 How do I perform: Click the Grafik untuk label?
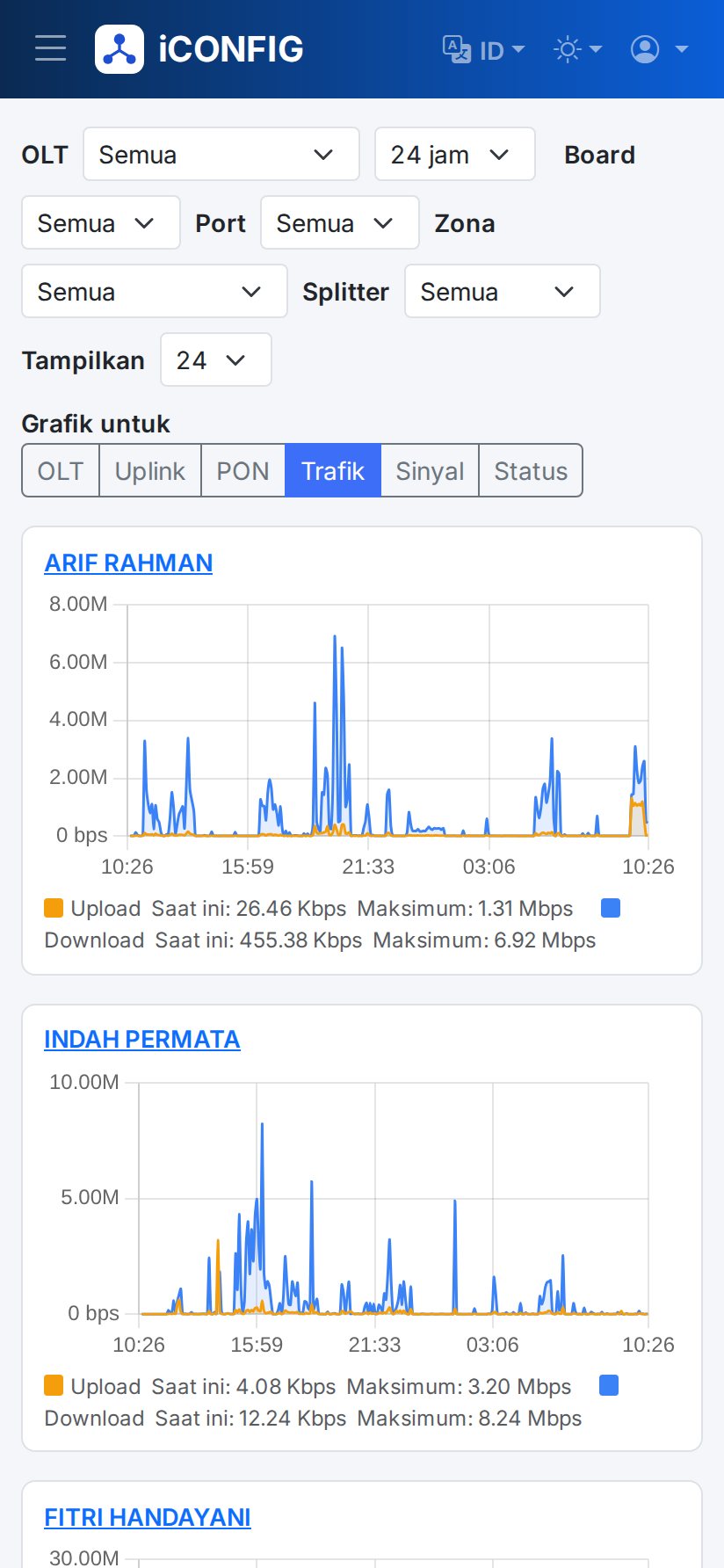(x=96, y=424)
